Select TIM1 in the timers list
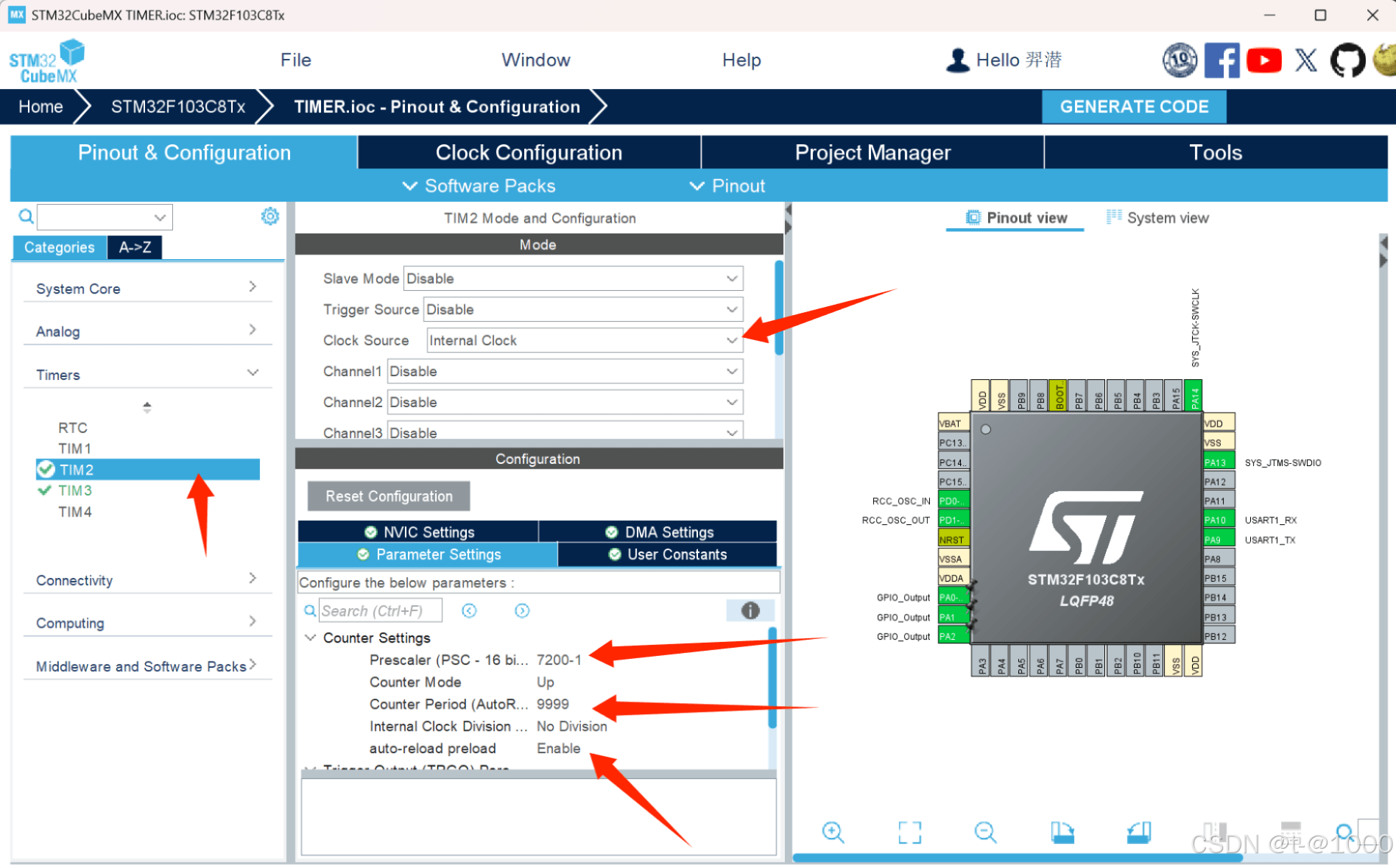Screen dimensions: 1396x868 click(75, 448)
